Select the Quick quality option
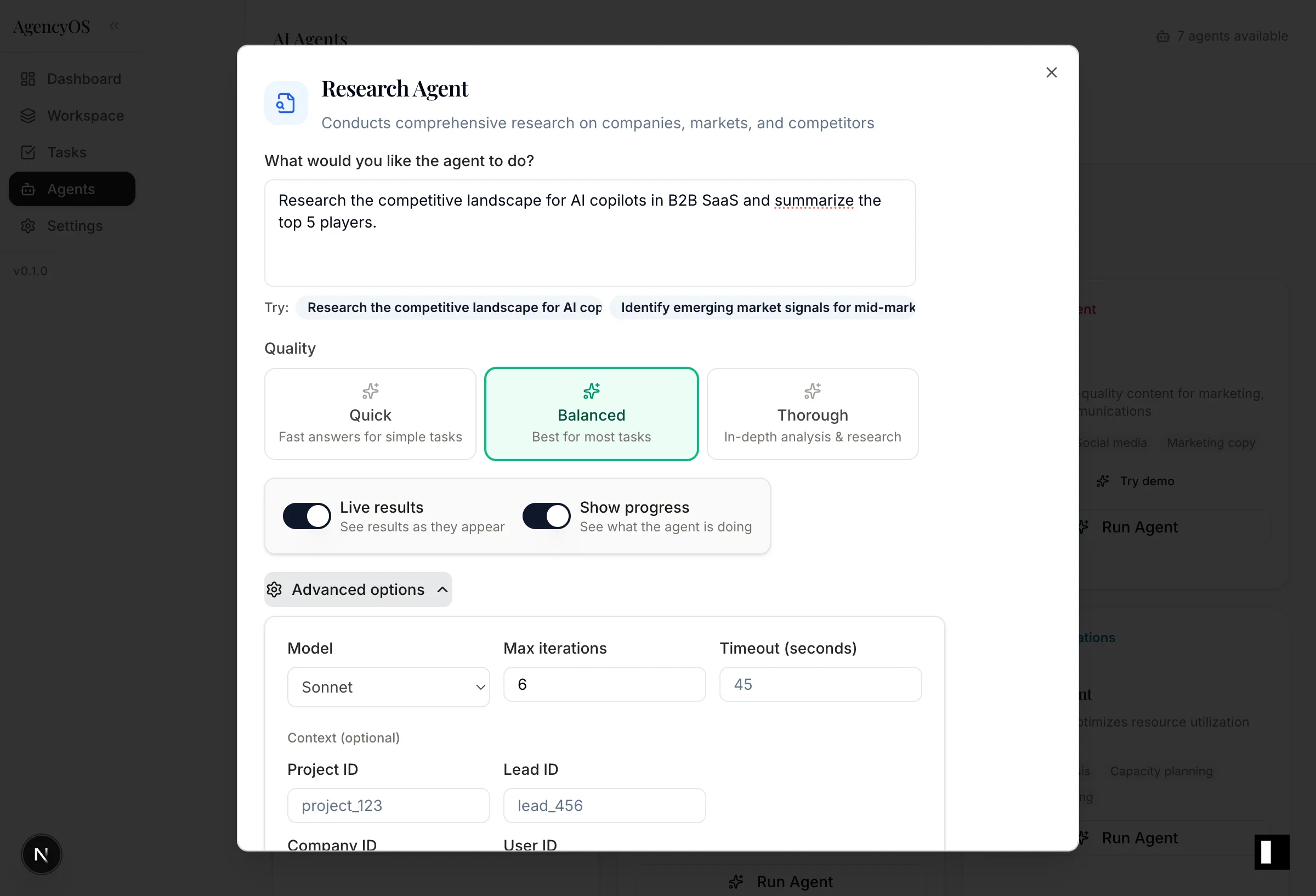Screen dimensions: 1316x896 (370, 414)
